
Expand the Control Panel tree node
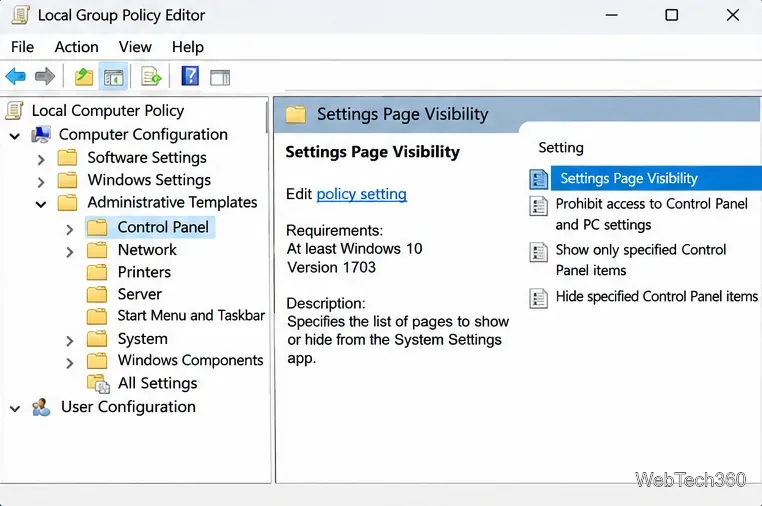pos(70,229)
